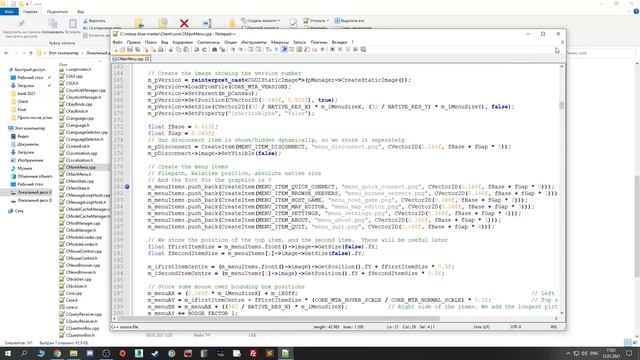Click the scroll-down arrow of the editor

tap(562, 313)
